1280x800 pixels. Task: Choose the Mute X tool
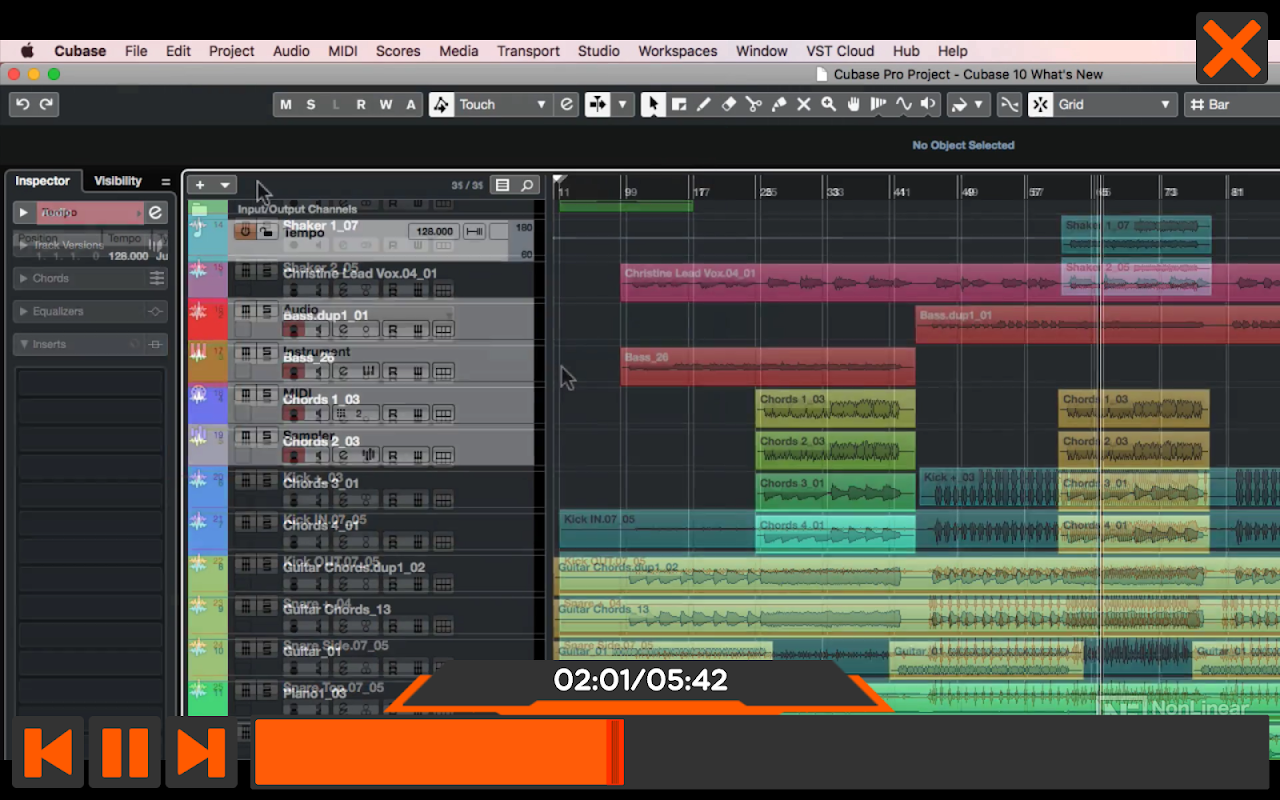(x=803, y=104)
